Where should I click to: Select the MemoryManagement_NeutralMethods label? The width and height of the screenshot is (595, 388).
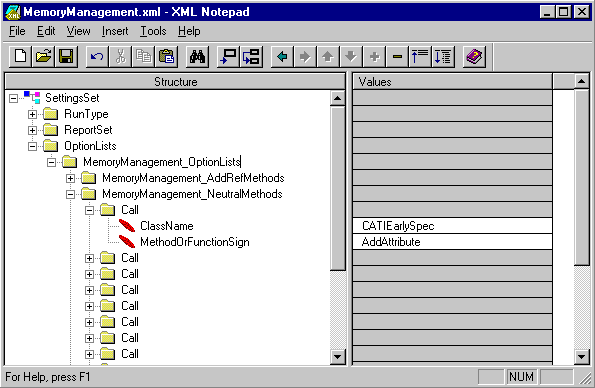192,194
